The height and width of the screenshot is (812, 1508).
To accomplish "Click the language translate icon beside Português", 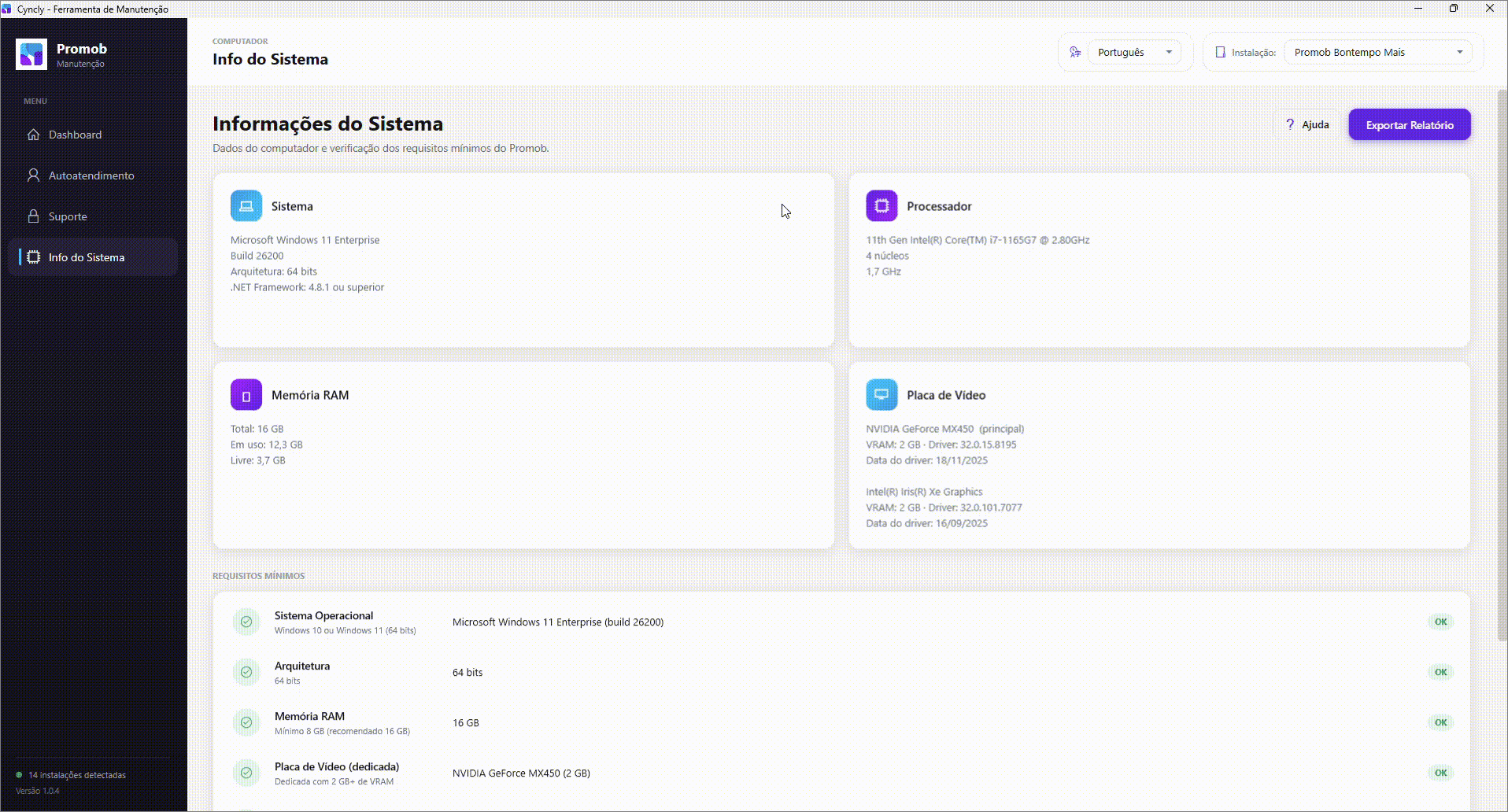I will click(1075, 53).
